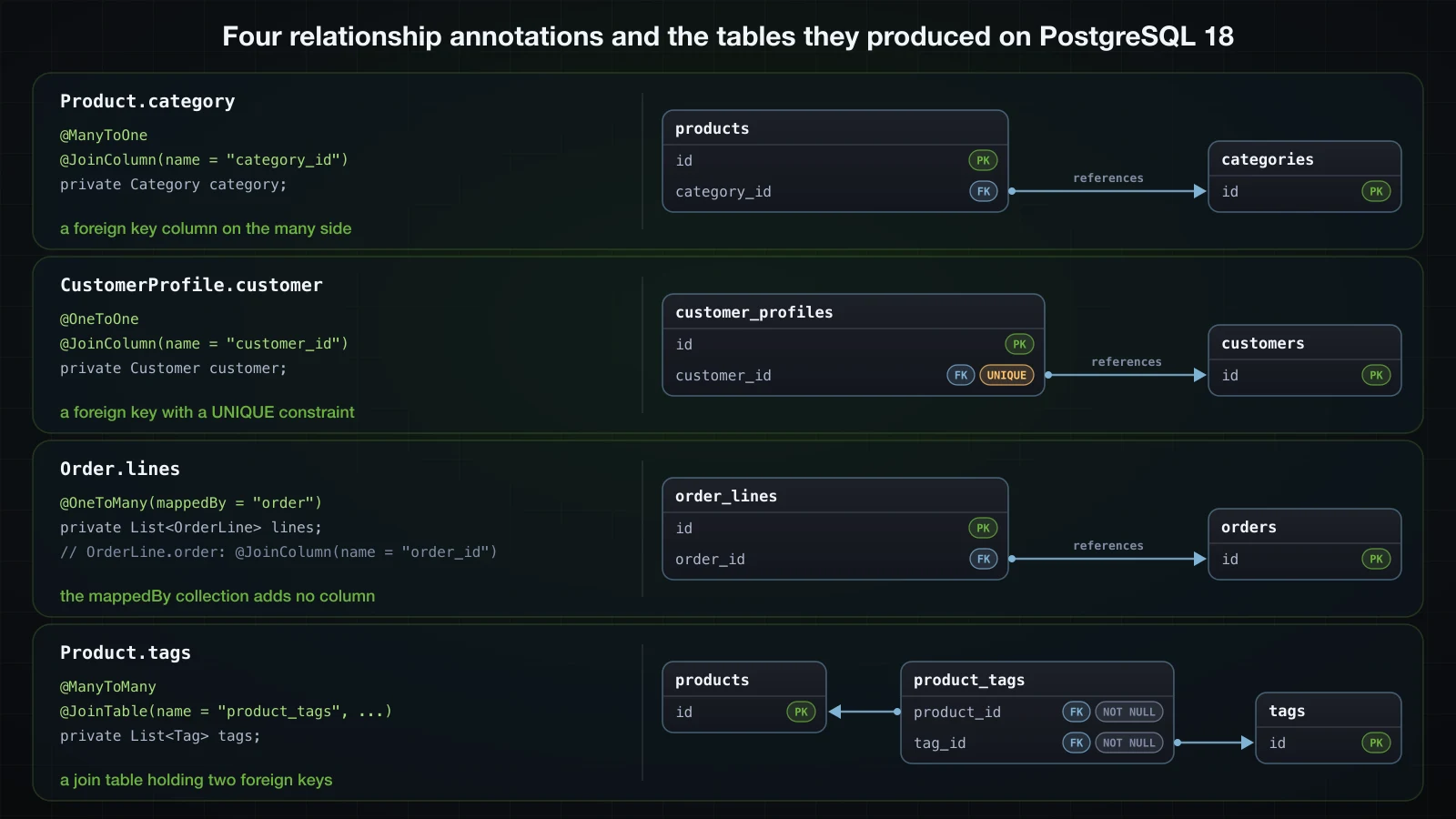Click the id column in the categories table
The image size is (1456, 819).
coord(1230,191)
